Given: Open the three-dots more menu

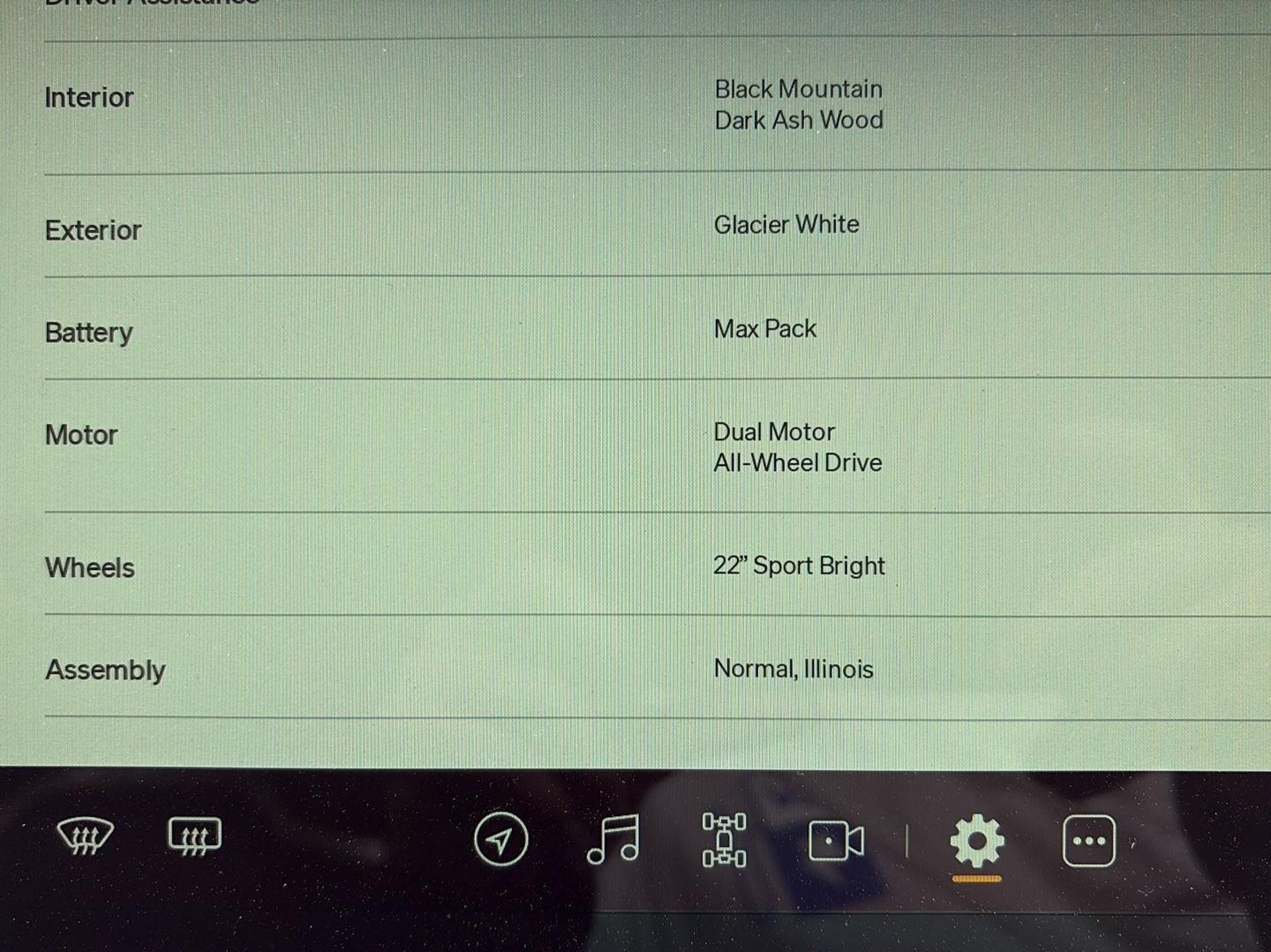Looking at the screenshot, I should pos(1088,841).
